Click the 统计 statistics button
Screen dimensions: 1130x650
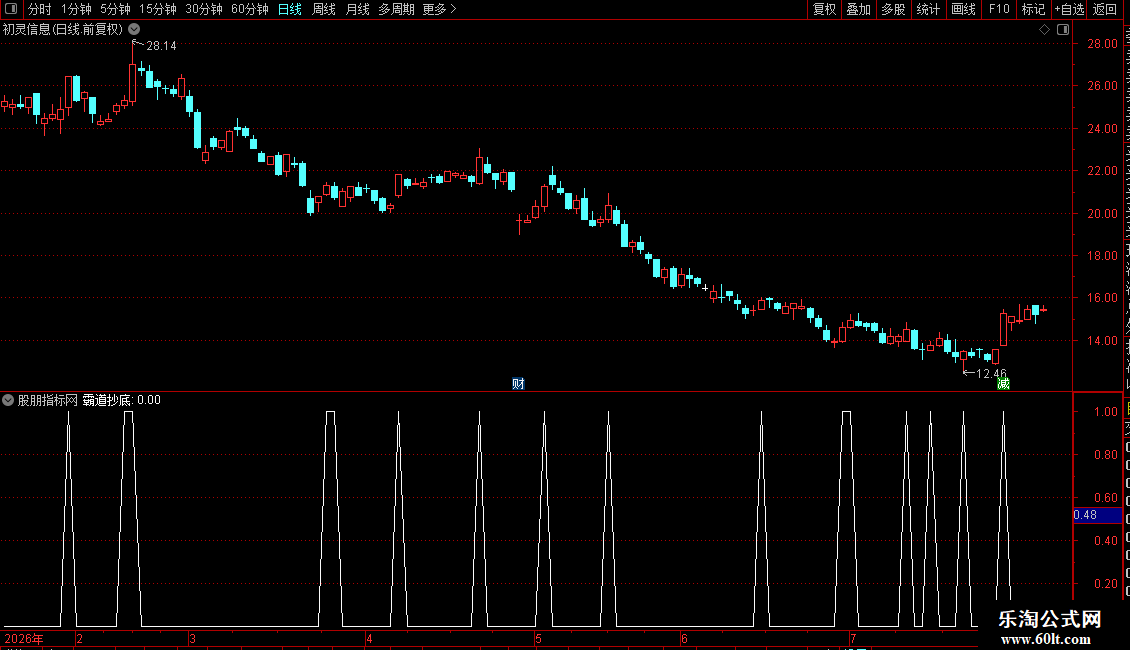927,9
